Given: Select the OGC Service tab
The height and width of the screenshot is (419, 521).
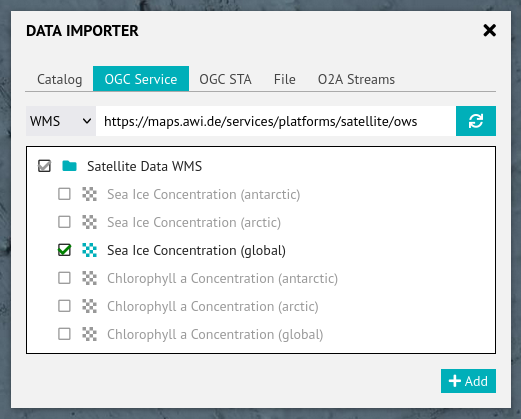Looking at the screenshot, I should [141, 79].
